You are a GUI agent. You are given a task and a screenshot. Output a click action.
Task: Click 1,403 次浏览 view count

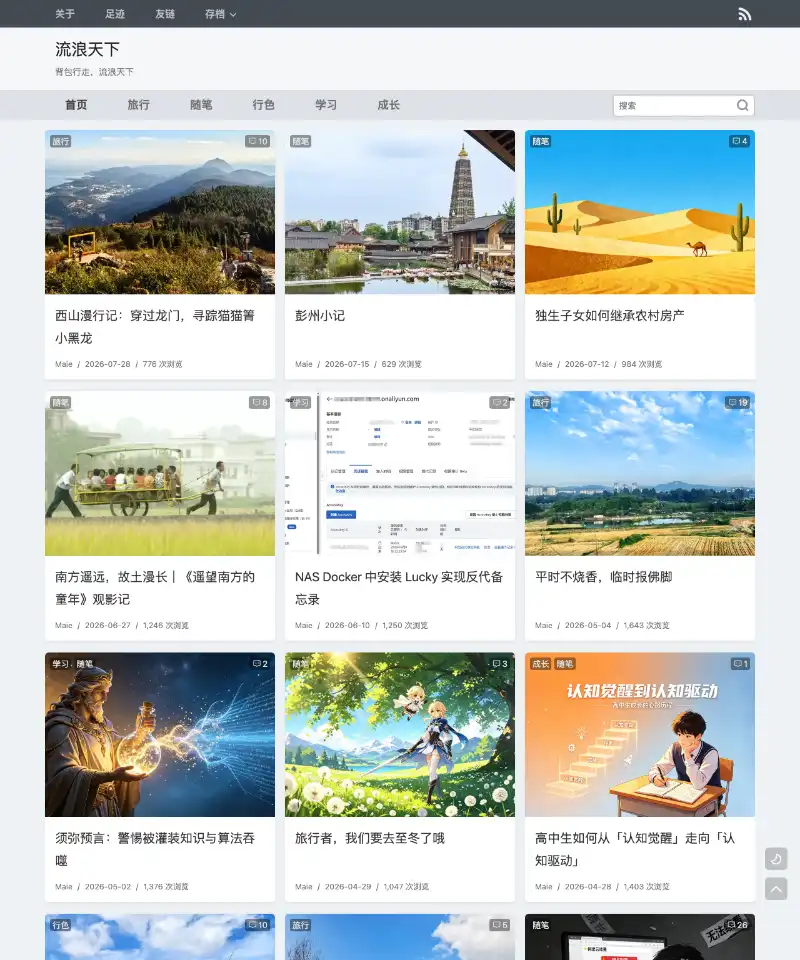pyautogui.click(x=646, y=887)
